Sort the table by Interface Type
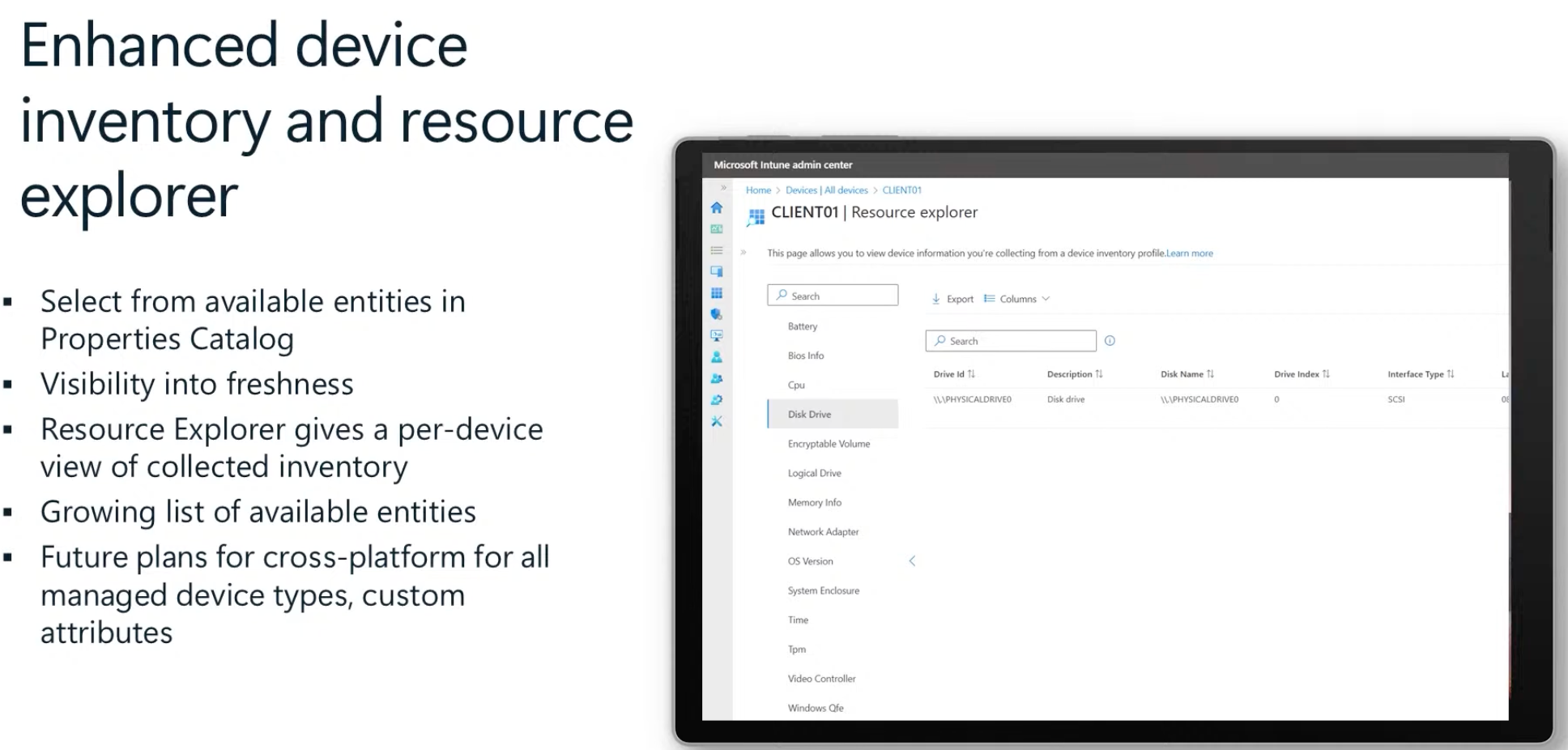Viewport: 1568px width, 750px height. click(x=1421, y=374)
